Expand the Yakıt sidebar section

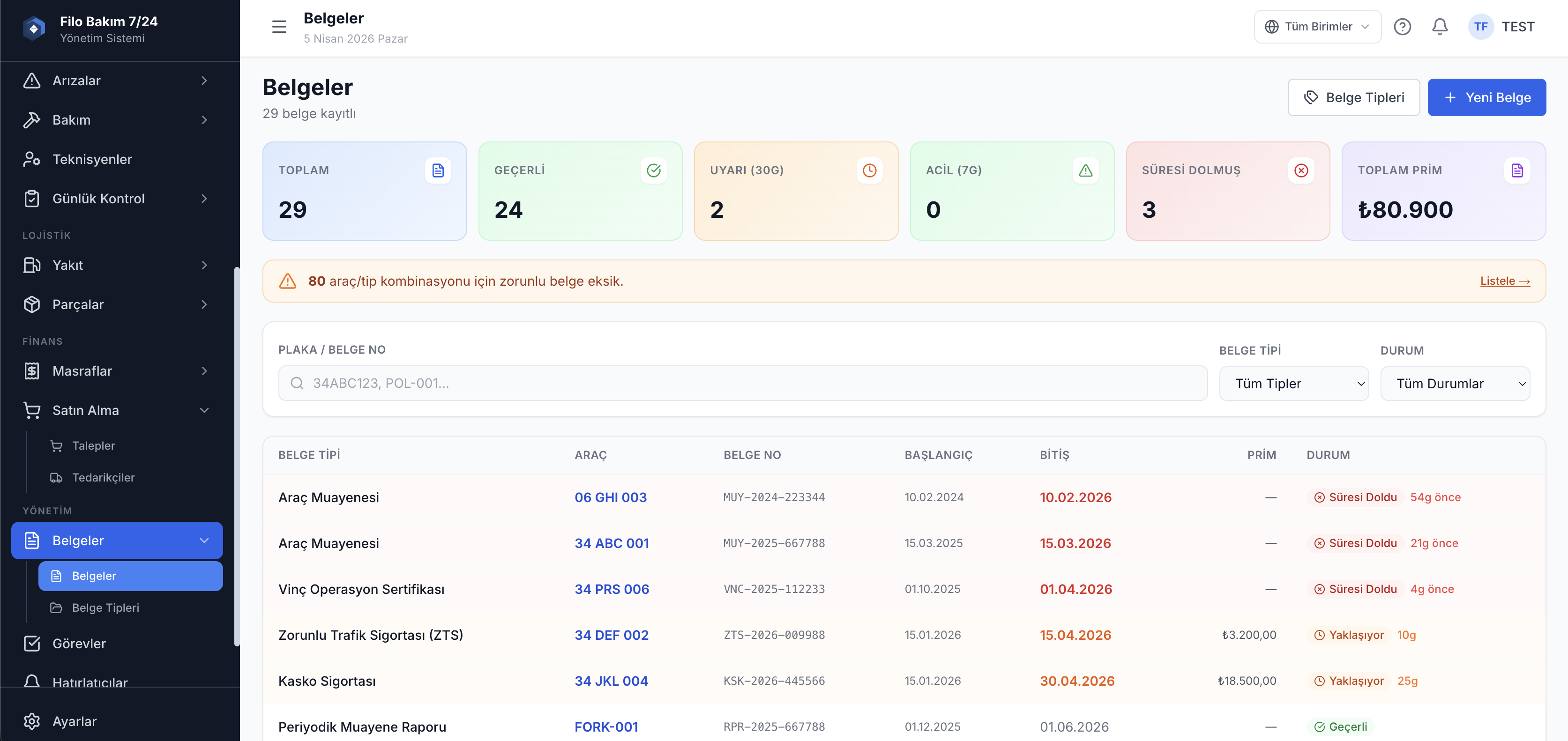click(117, 265)
